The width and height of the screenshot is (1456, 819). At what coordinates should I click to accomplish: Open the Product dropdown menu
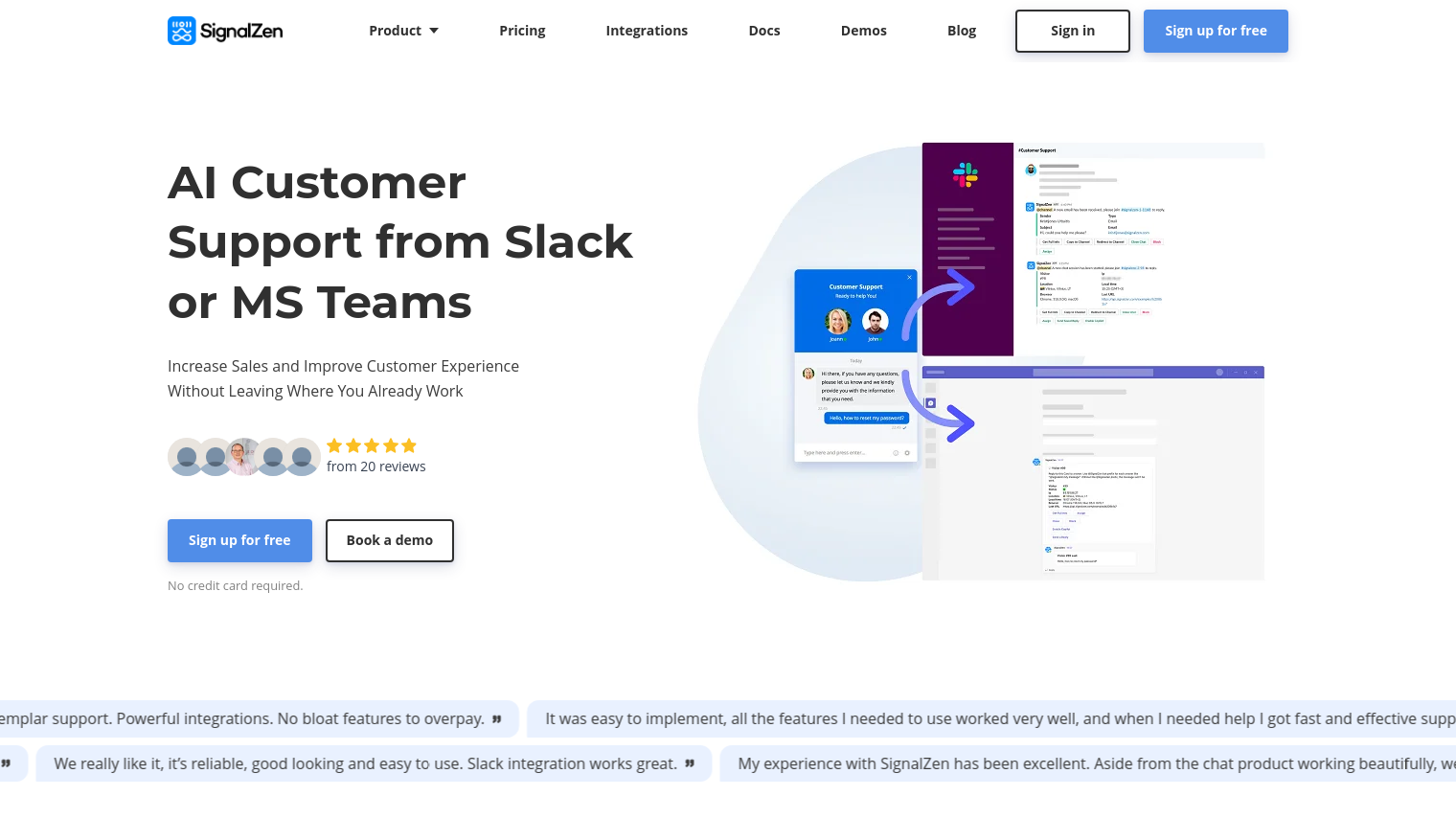pos(403,31)
